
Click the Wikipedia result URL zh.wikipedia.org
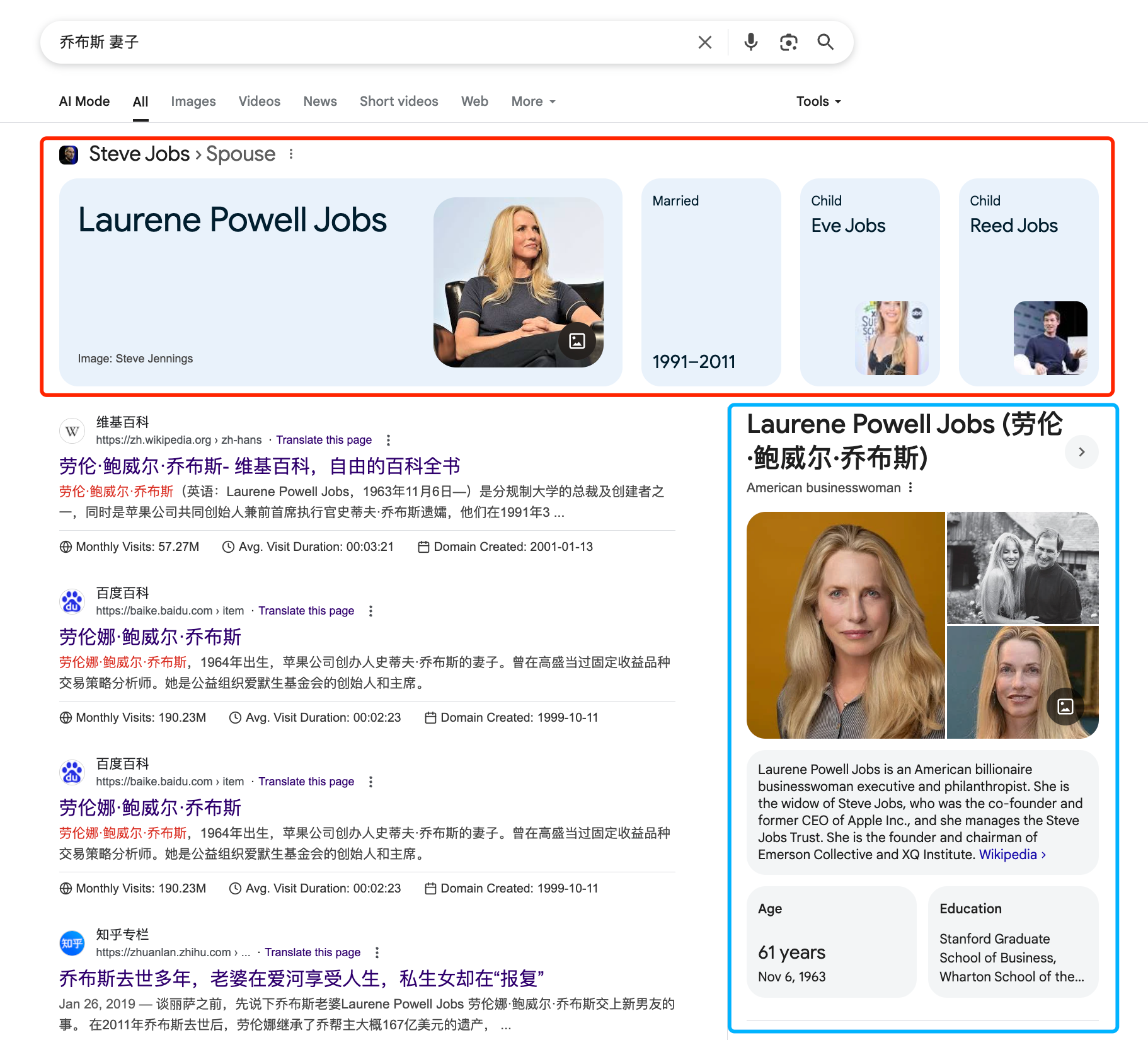[179, 440]
